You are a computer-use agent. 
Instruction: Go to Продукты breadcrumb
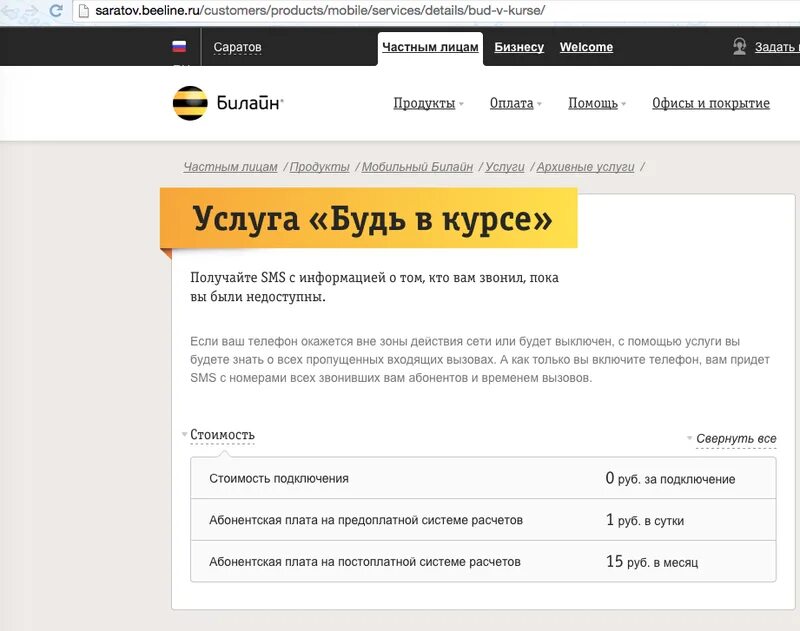coord(319,167)
